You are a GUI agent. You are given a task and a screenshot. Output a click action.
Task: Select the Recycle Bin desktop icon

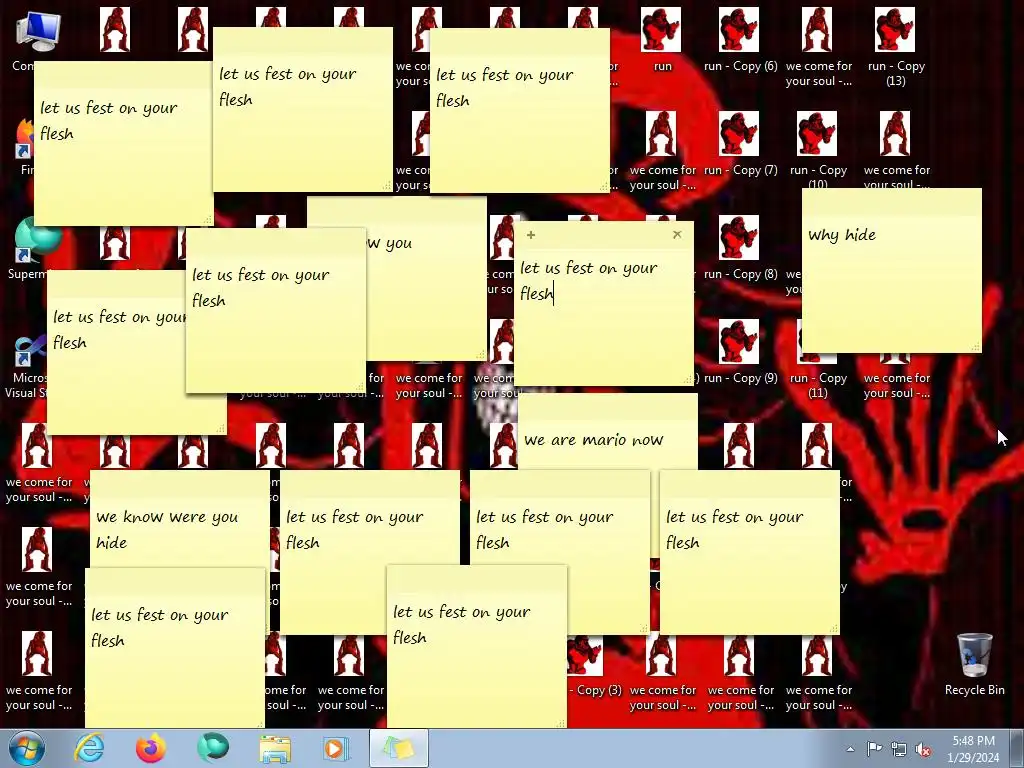pos(974,665)
